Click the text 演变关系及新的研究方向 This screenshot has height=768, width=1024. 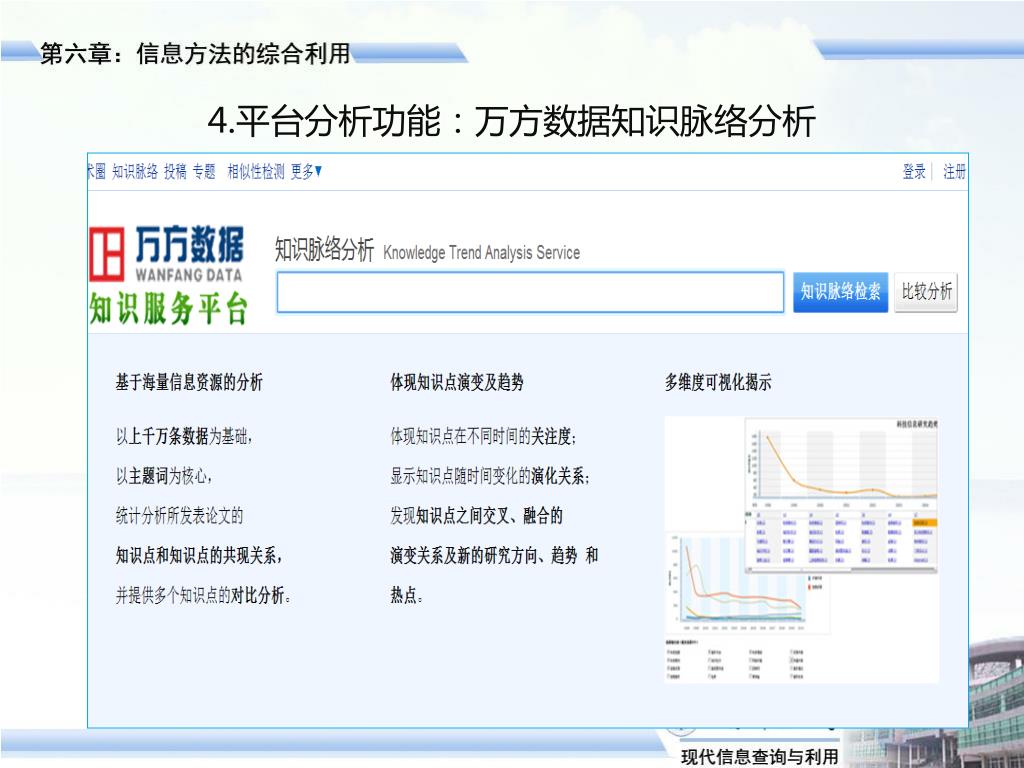(463, 556)
